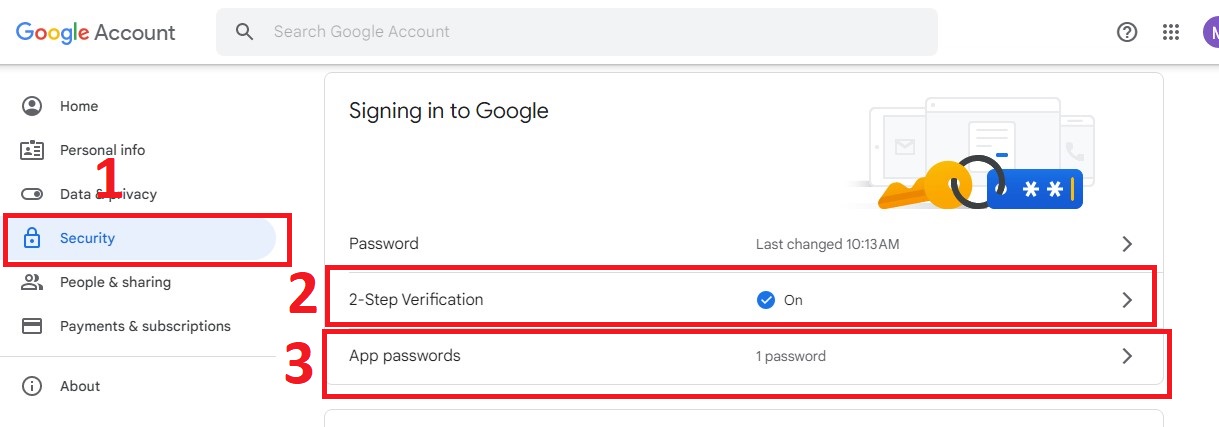The image size is (1219, 427).
Task: Click the Data & privacy toggle icon
Action: tap(32, 194)
